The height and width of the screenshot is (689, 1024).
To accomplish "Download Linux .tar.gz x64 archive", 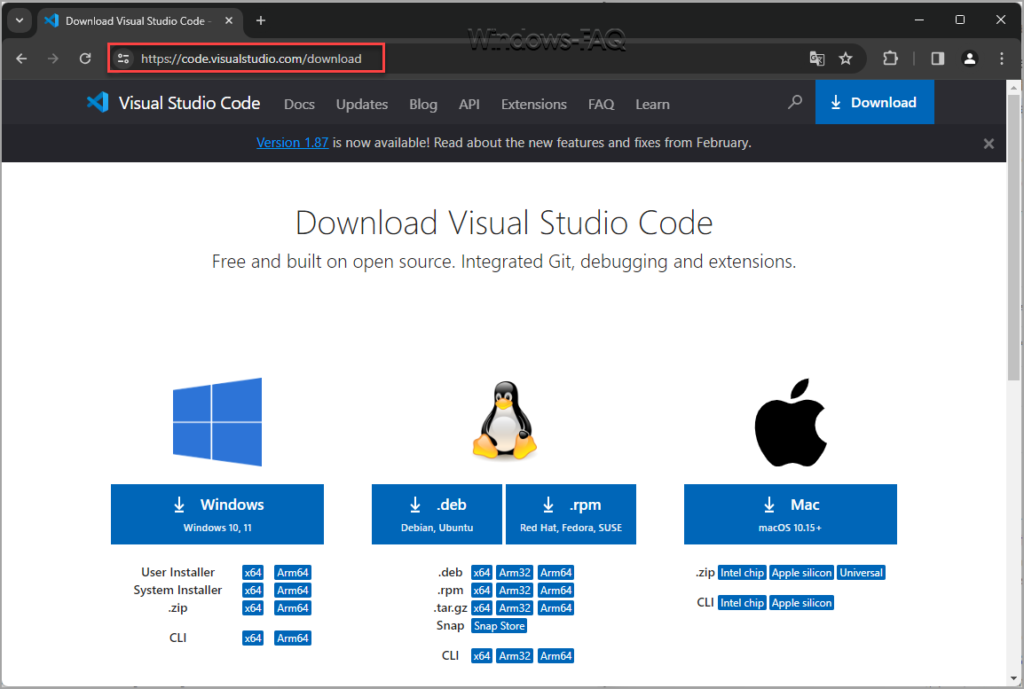I will coord(481,608).
